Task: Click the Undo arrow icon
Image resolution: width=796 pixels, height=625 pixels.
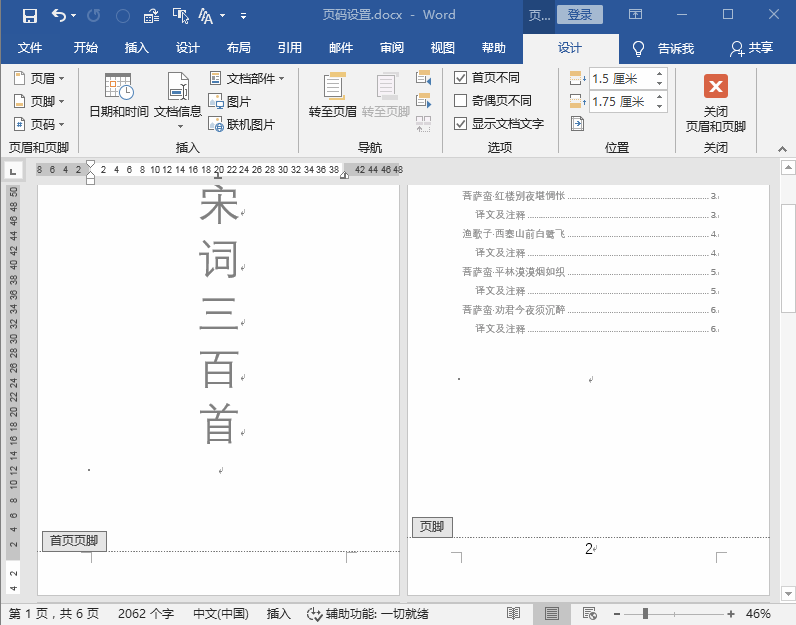Action: 59,16
